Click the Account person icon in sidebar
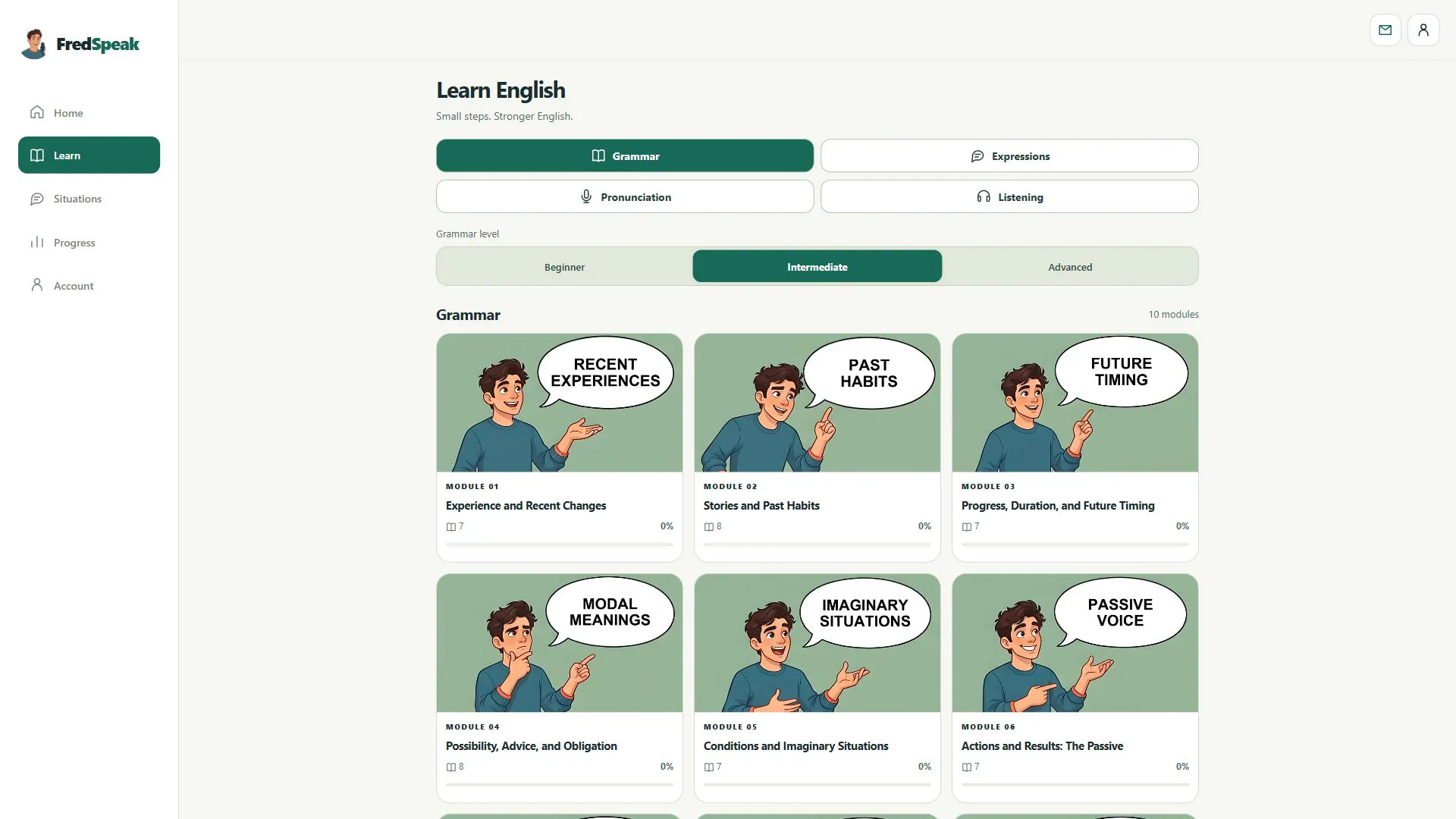Image resolution: width=1456 pixels, height=819 pixels. [37, 285]
